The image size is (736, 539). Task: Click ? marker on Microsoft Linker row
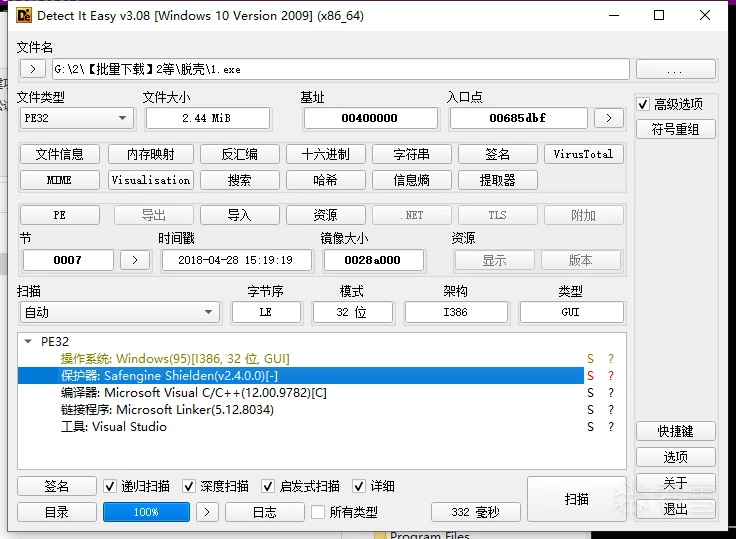611,409
